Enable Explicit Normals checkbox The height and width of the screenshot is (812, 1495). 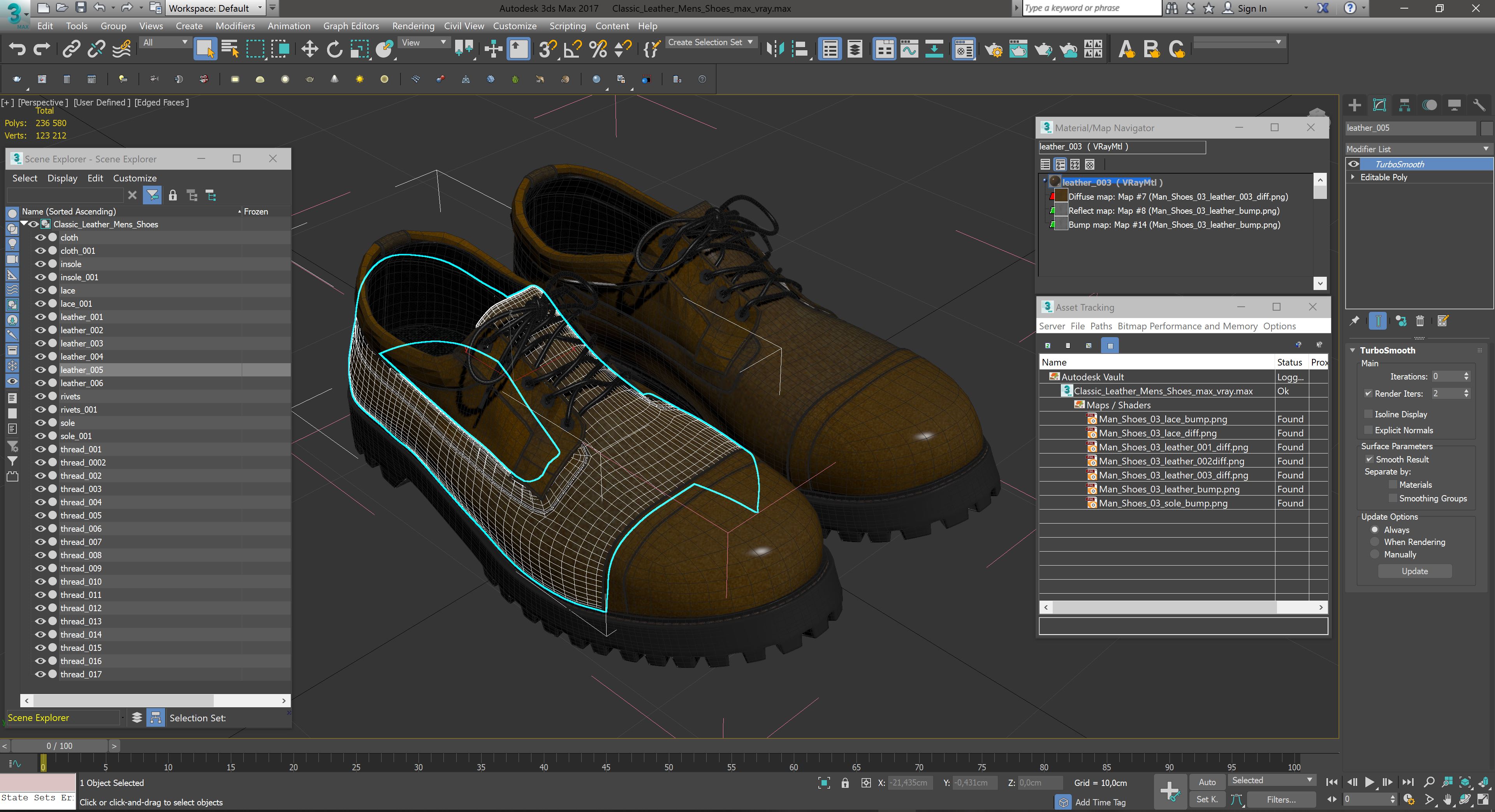1368,430
